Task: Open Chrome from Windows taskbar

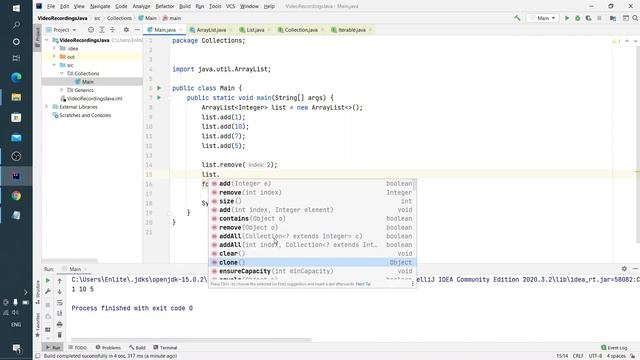Action: tap(16, 196)
